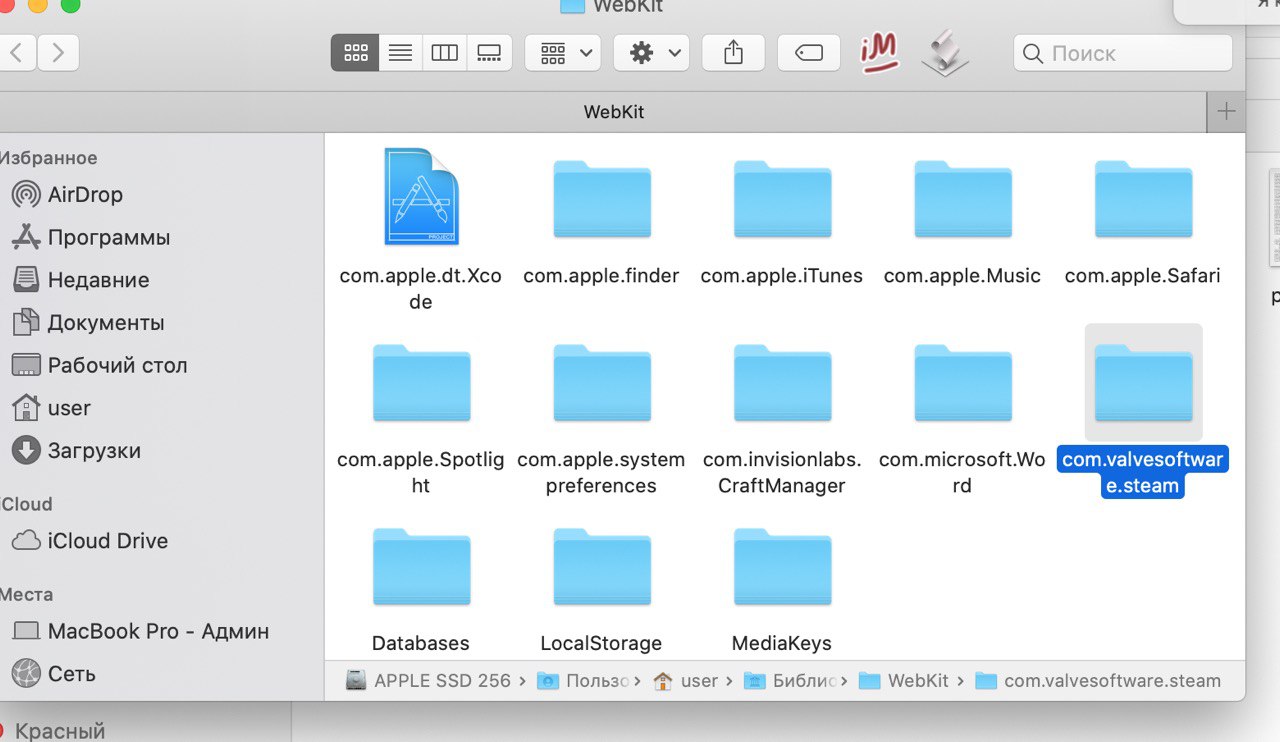Image resolution: width=1280 pixels, height=742 pixels.
Task: Click the Share toolbar button
Action: 733,53
